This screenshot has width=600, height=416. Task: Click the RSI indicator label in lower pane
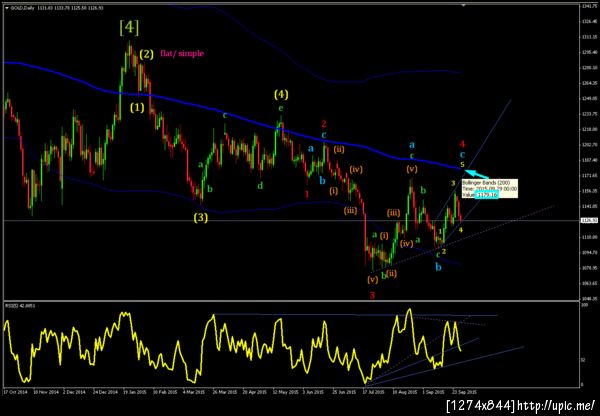19,306
